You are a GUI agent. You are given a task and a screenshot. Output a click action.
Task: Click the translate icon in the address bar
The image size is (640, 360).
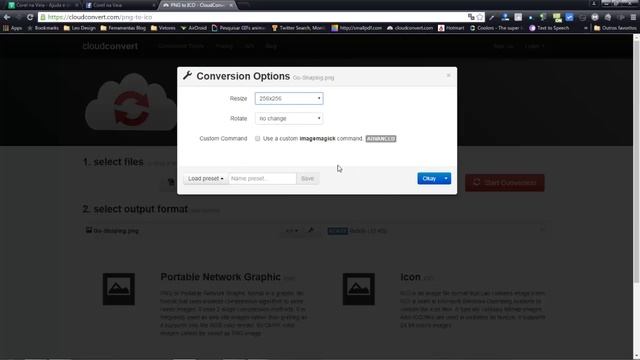coord(471,17)
